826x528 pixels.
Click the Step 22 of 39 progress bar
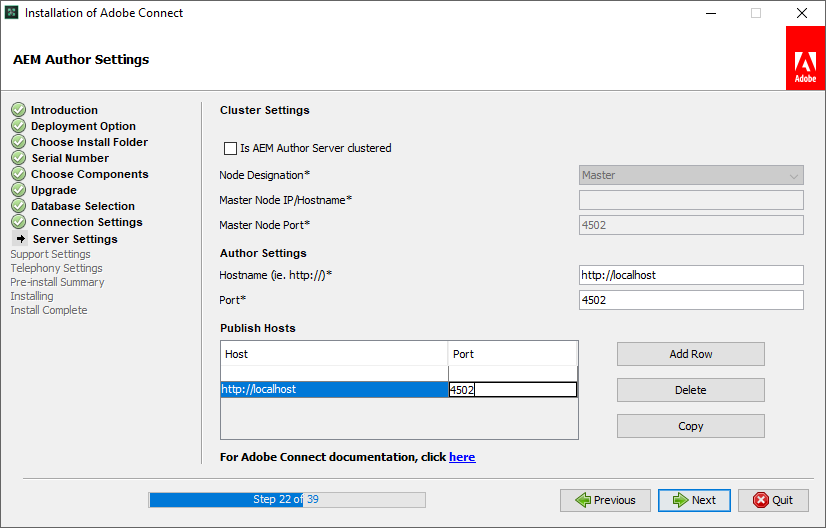pos(287,500)
